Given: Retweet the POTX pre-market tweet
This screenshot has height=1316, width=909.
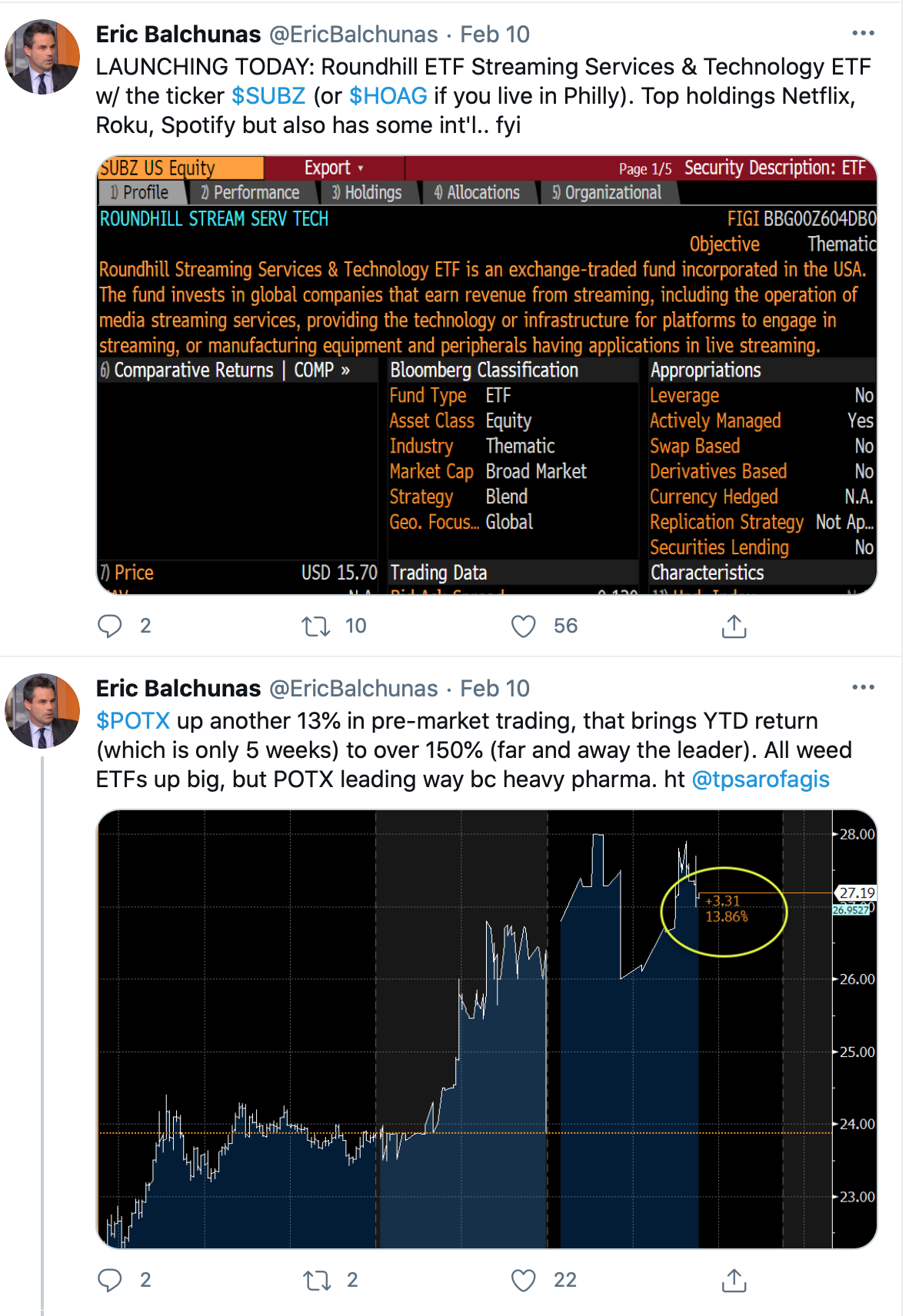Looking at the screenshot, I should [315, 1280].
